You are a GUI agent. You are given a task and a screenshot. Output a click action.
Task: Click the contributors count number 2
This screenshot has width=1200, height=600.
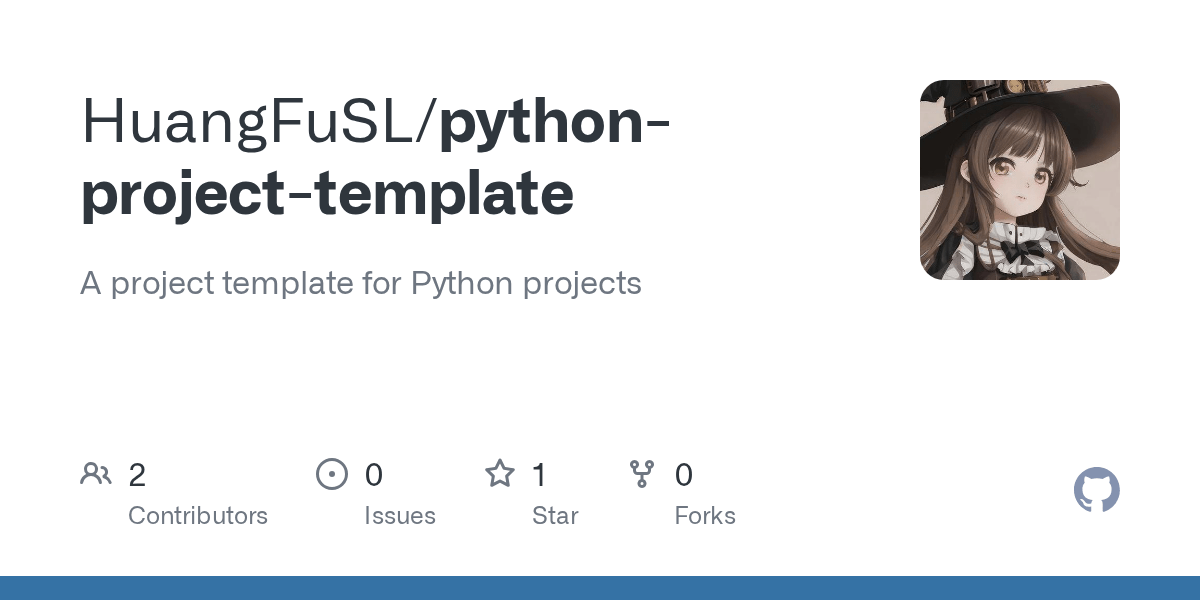(x=137, y=475)
